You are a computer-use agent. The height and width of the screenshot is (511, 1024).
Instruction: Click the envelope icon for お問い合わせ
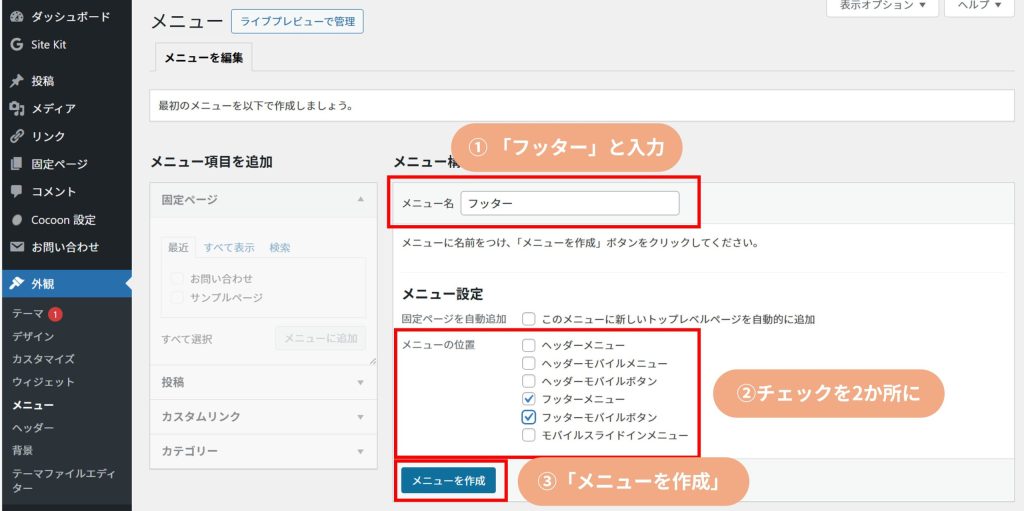coord(17,247)
